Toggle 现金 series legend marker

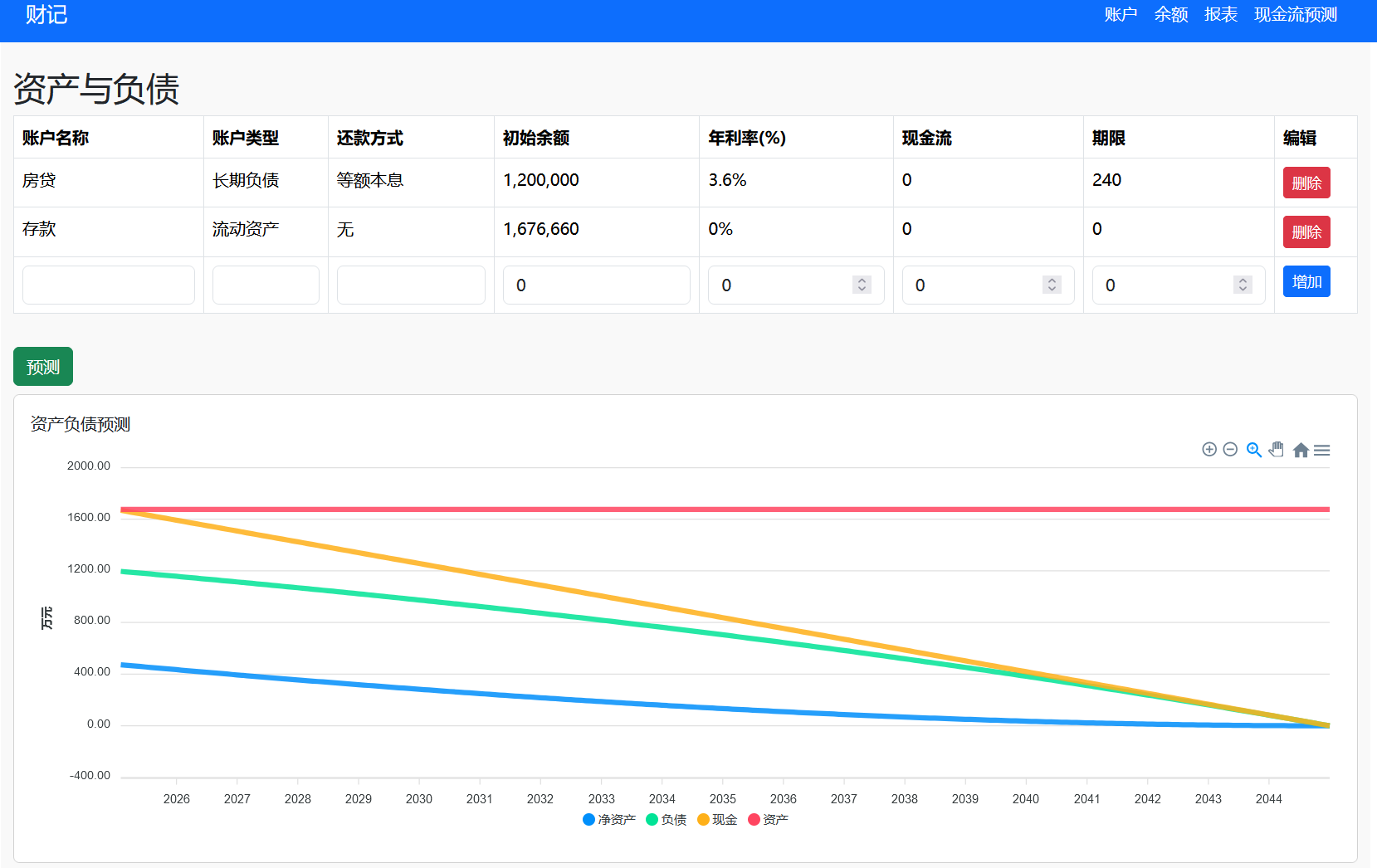pos(717,820)
